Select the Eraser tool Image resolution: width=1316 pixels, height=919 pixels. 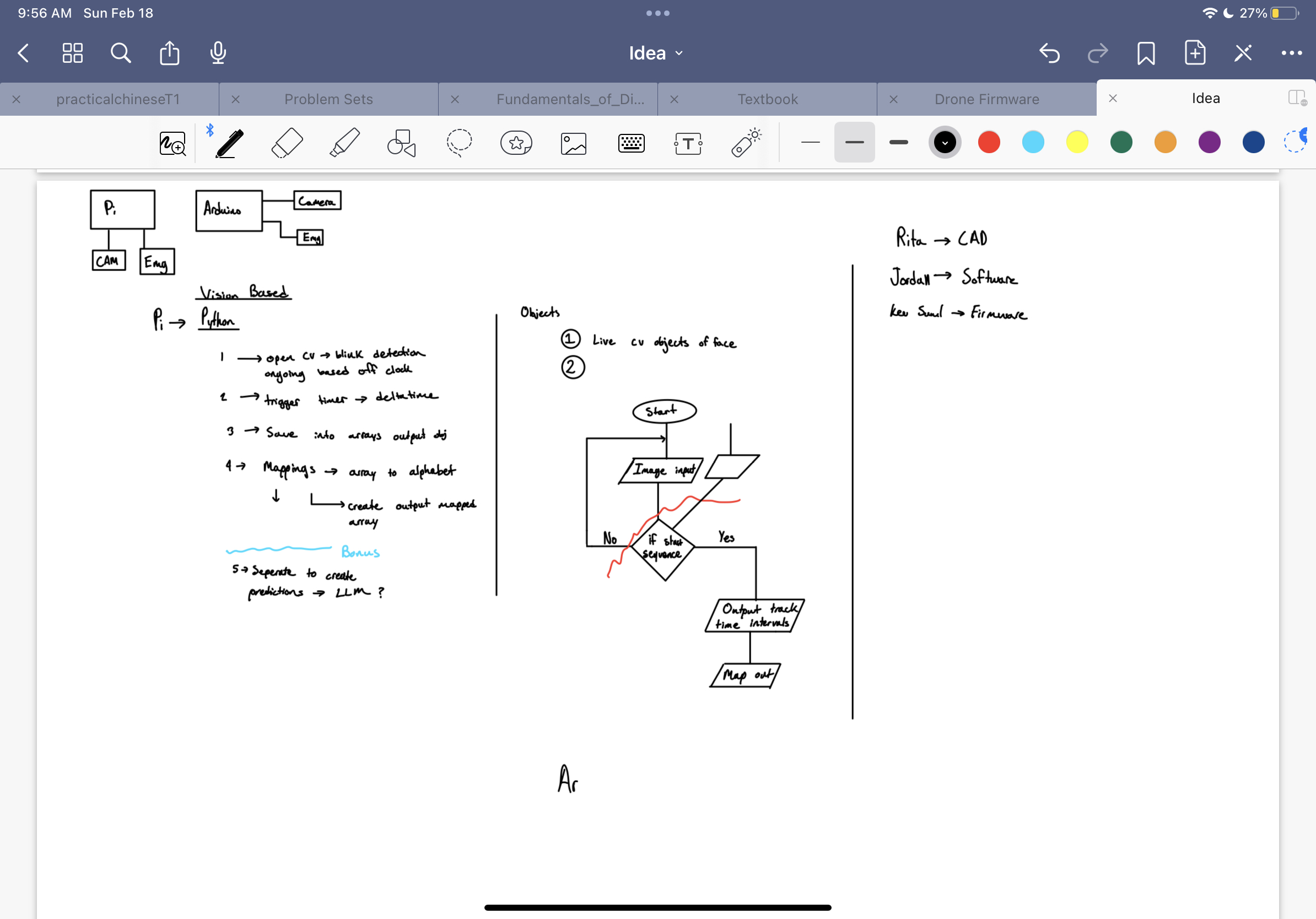[x=287, y=143]
